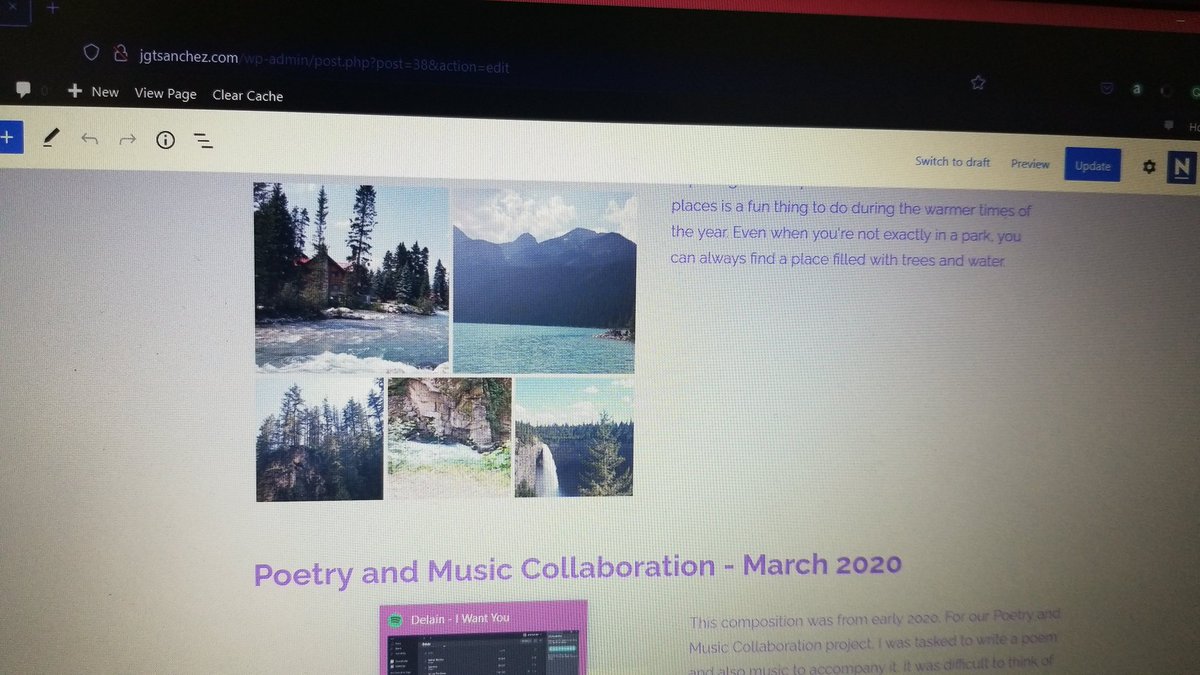Click Clear Cache in admin bar

pyautogui.click(x=247, y=95)
